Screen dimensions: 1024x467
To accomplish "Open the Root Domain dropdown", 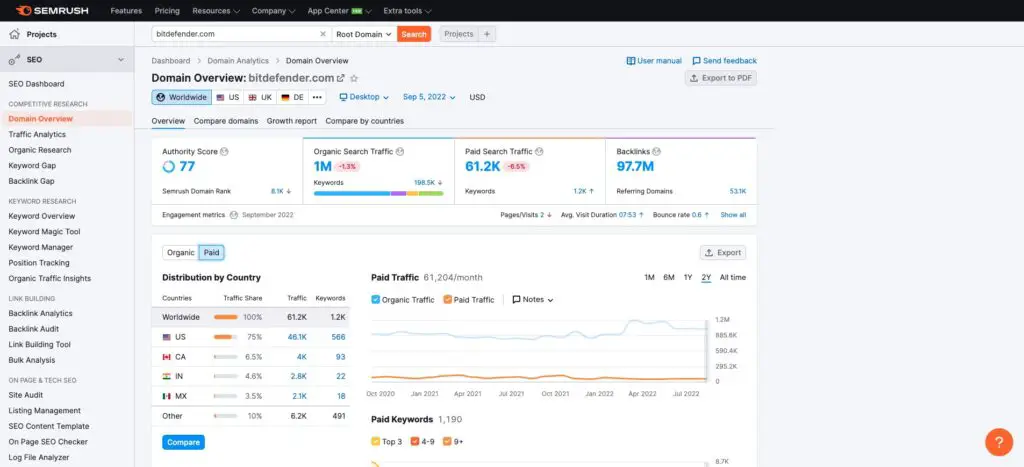I will [364, 34].
